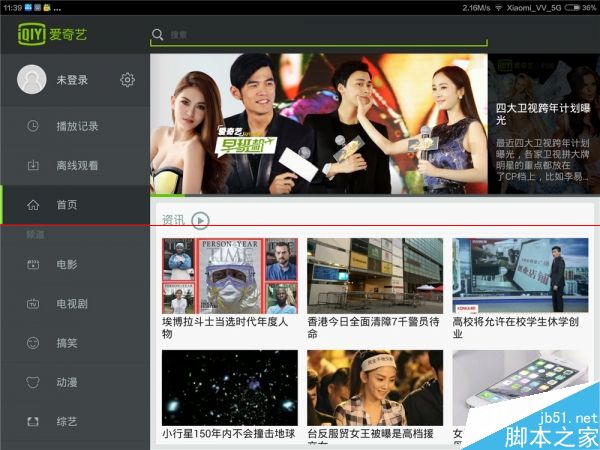Select 首页 in the sidebar
This screenshot has height=450, width=600.
click(x=75, y=205)
